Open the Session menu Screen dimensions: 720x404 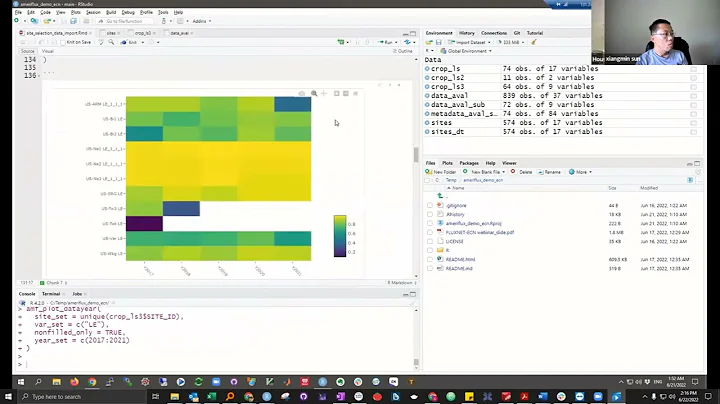click(x=93, y=12)
